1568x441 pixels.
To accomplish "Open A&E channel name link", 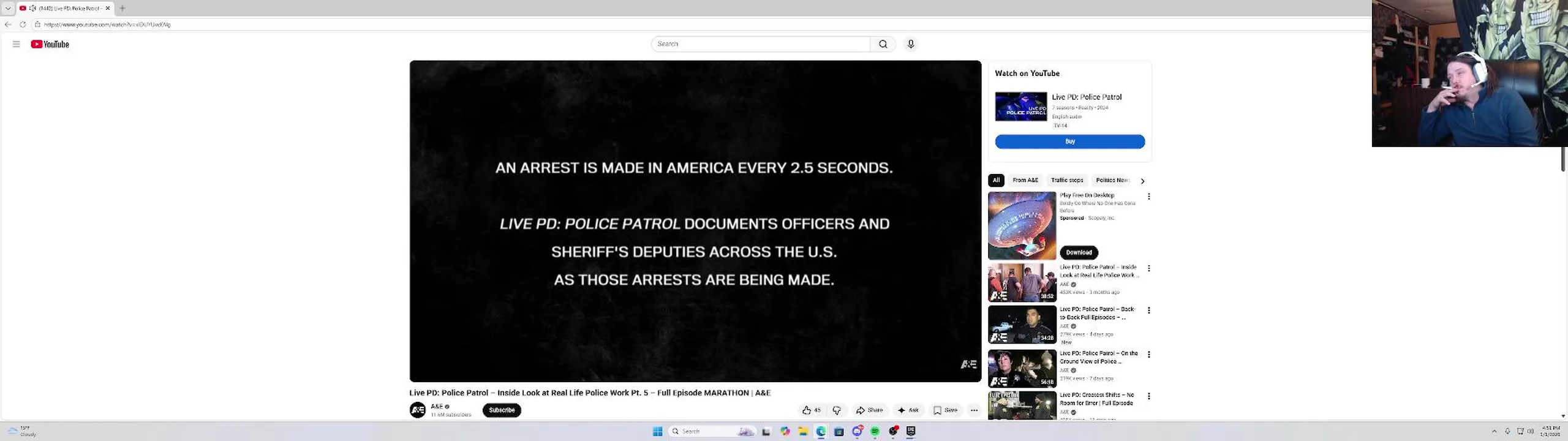I will point(437,407).
